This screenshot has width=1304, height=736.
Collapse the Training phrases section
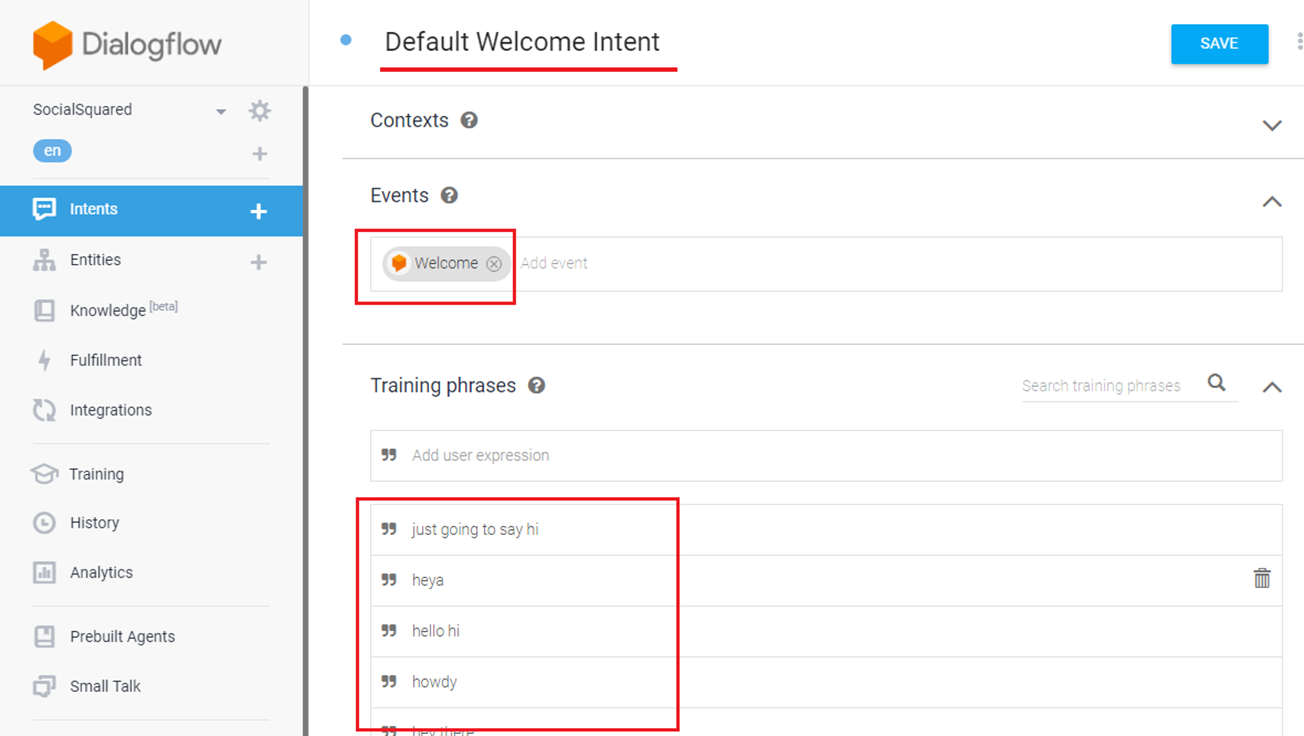tap(1271, 387)
